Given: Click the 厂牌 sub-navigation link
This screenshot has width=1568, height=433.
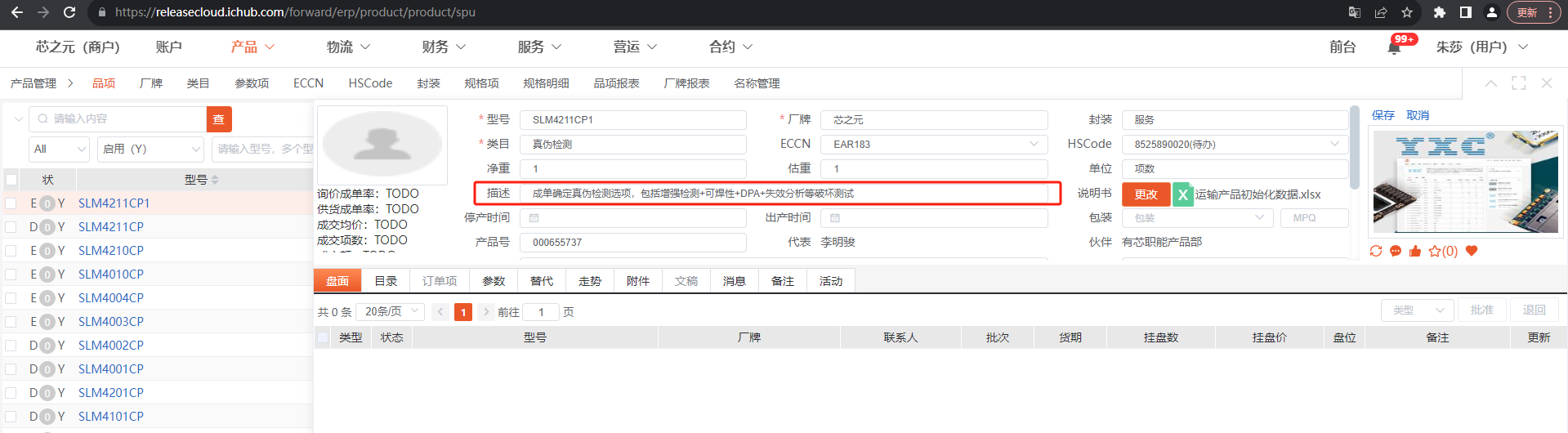Looking at the screenshot, I should 151,83.
